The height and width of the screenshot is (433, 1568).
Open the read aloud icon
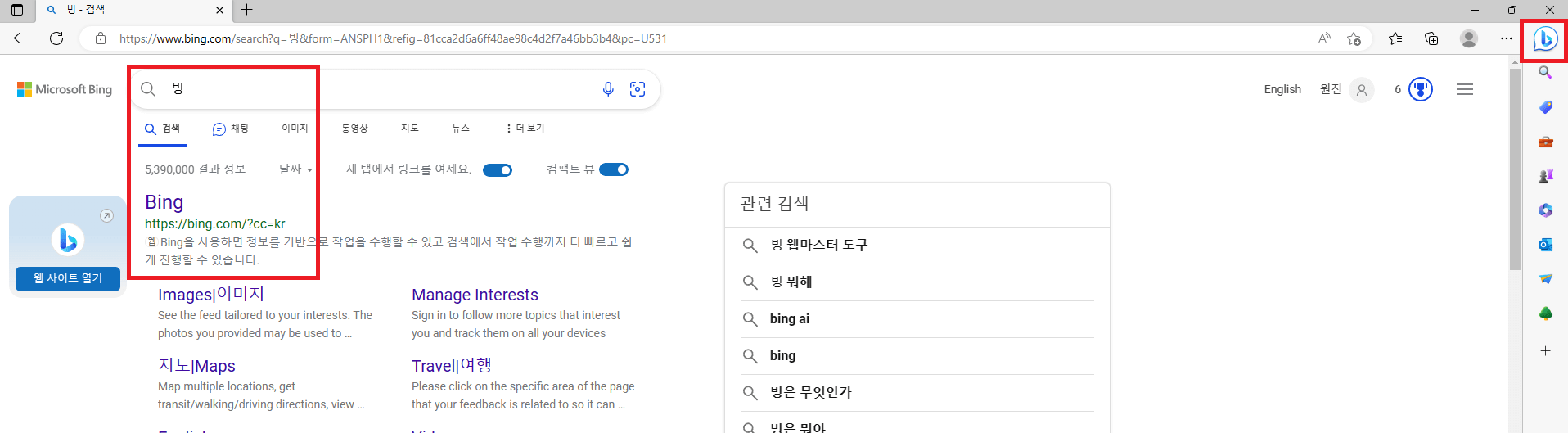click(x=1324, y=38)
